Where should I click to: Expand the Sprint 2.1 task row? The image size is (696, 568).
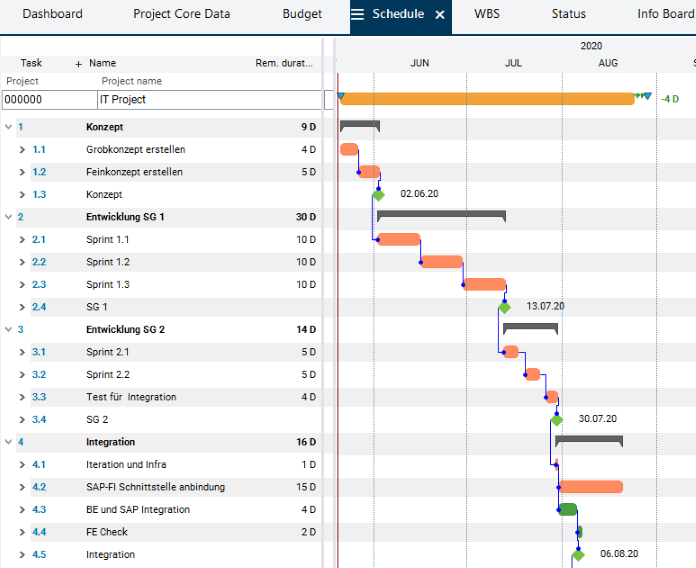pos(22,352)
